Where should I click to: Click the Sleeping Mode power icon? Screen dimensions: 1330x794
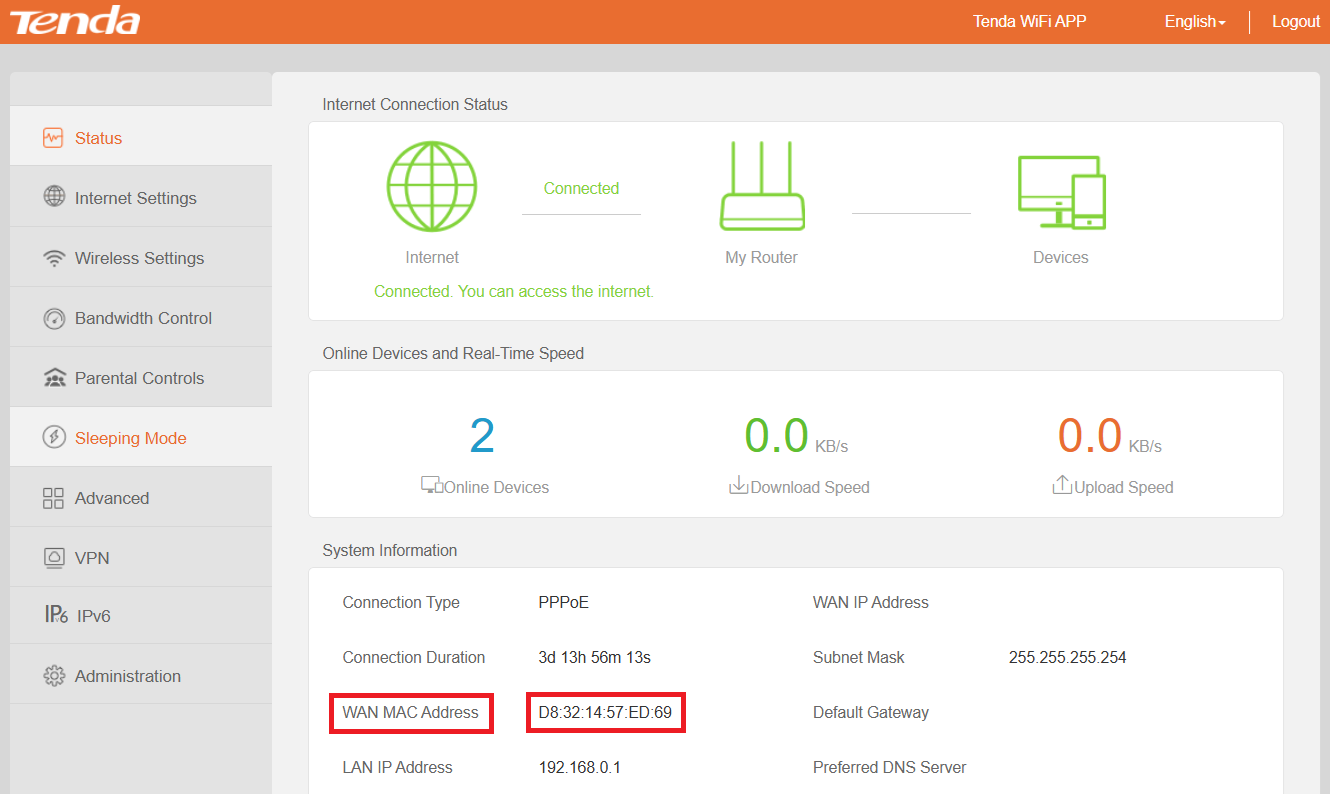54,438
